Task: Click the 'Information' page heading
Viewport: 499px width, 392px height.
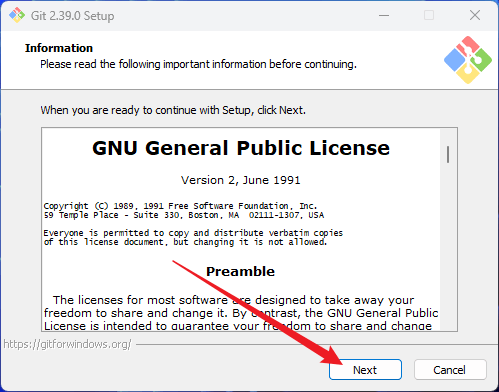Action: pos(59,48)
